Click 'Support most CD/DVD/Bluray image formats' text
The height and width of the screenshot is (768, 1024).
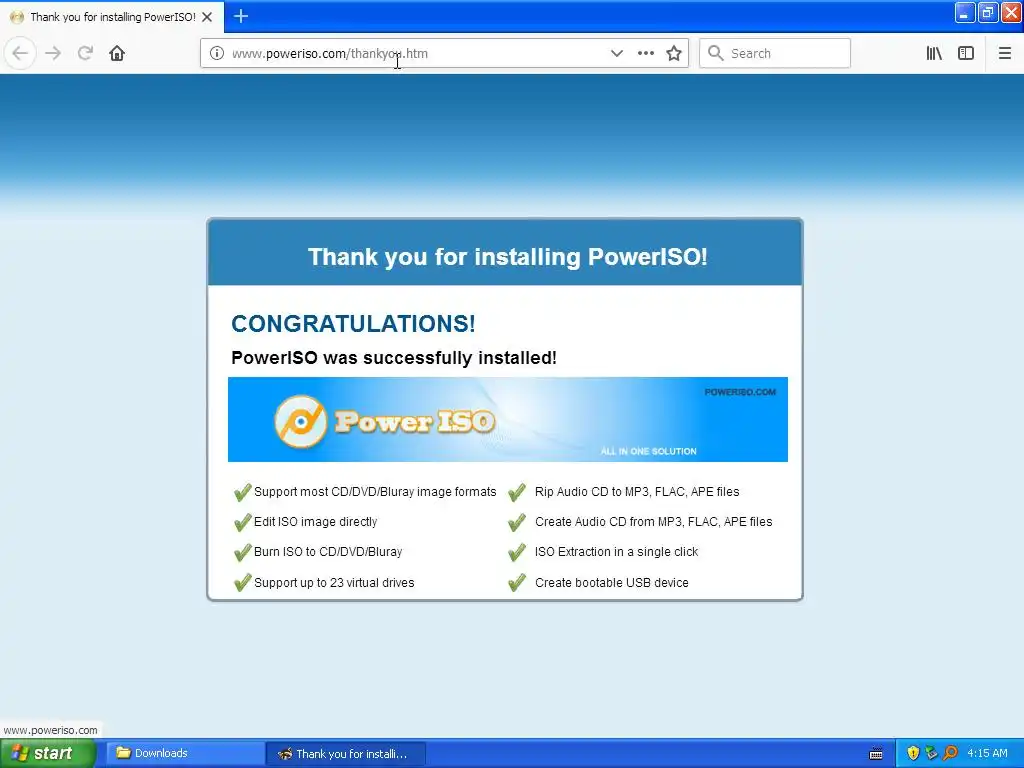[375, 492]
